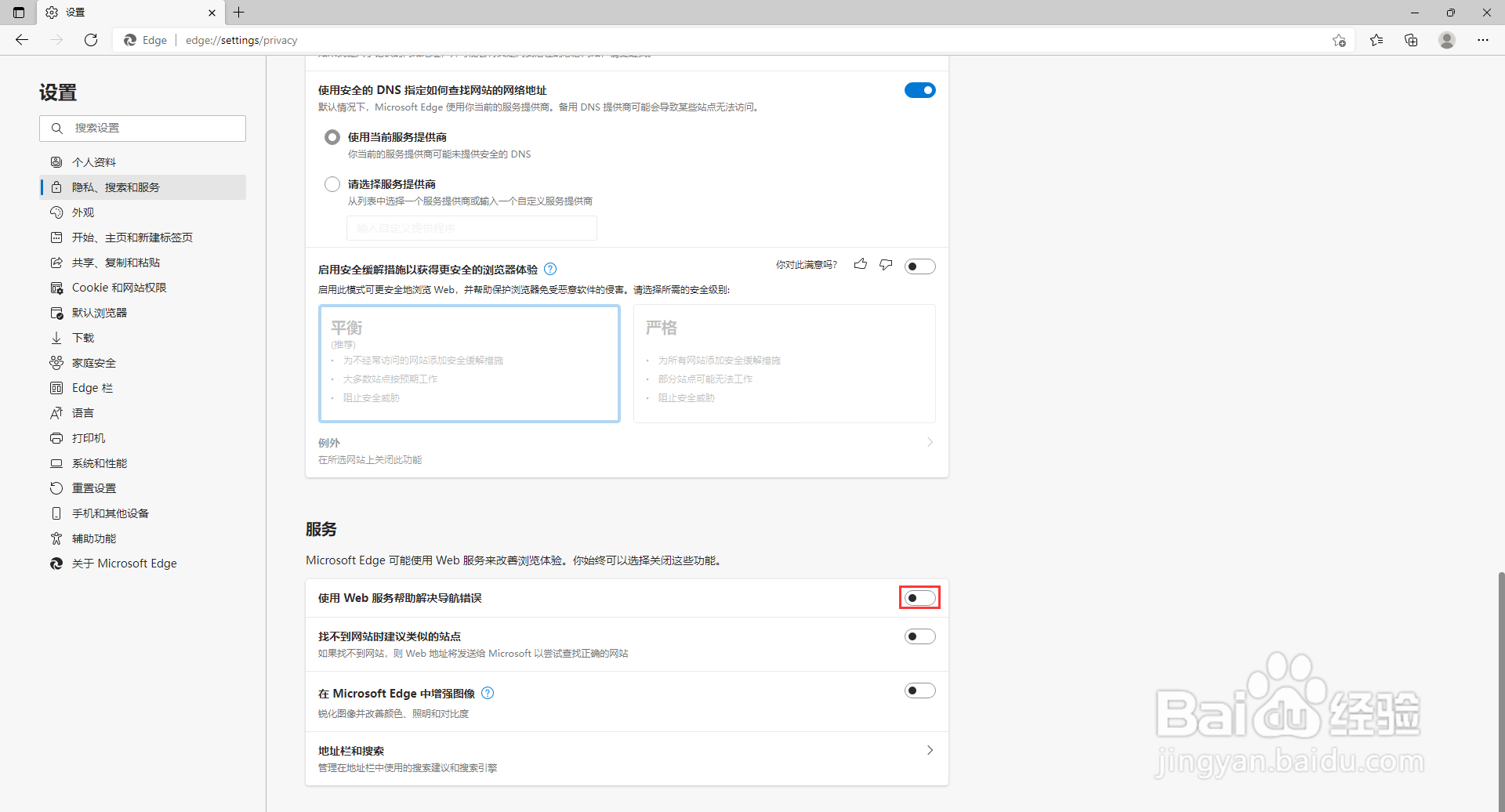The height and width of the screenshot is (812, 1505).
Task: Click the thumbs down feedback icon
Action: click(x=886, y=265)
